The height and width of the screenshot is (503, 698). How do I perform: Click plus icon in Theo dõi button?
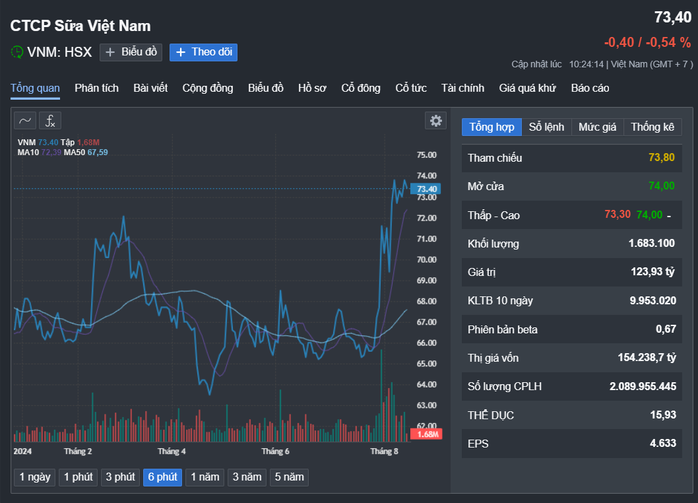click(180, 53)
